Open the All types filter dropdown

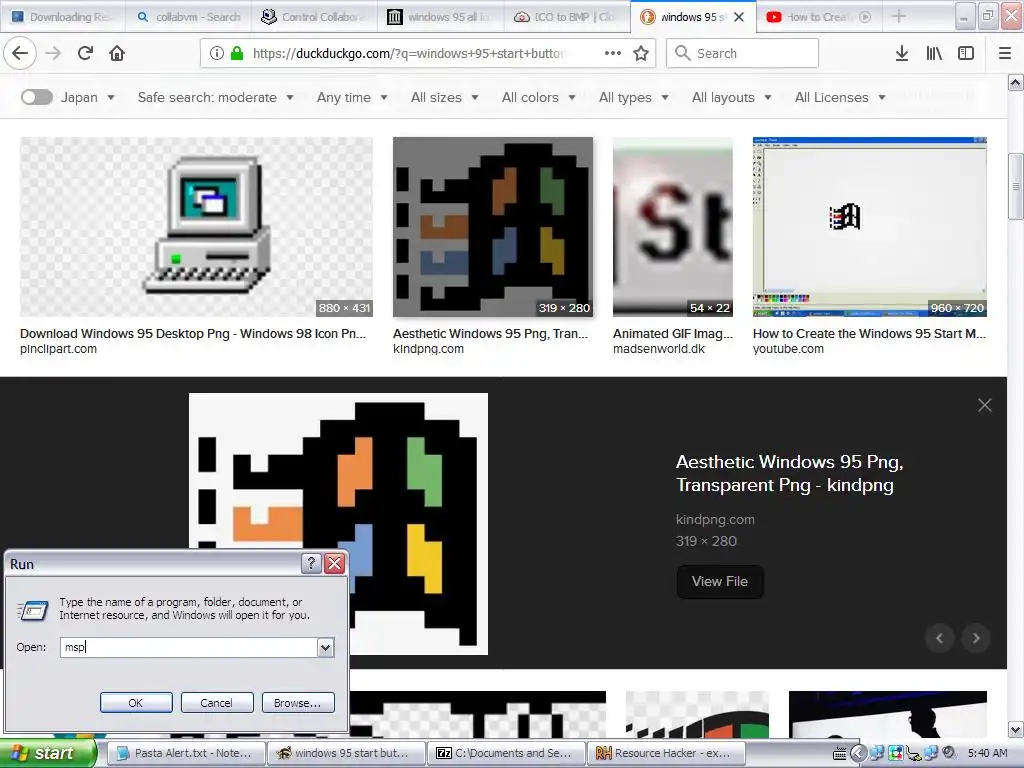pos(633,97)
